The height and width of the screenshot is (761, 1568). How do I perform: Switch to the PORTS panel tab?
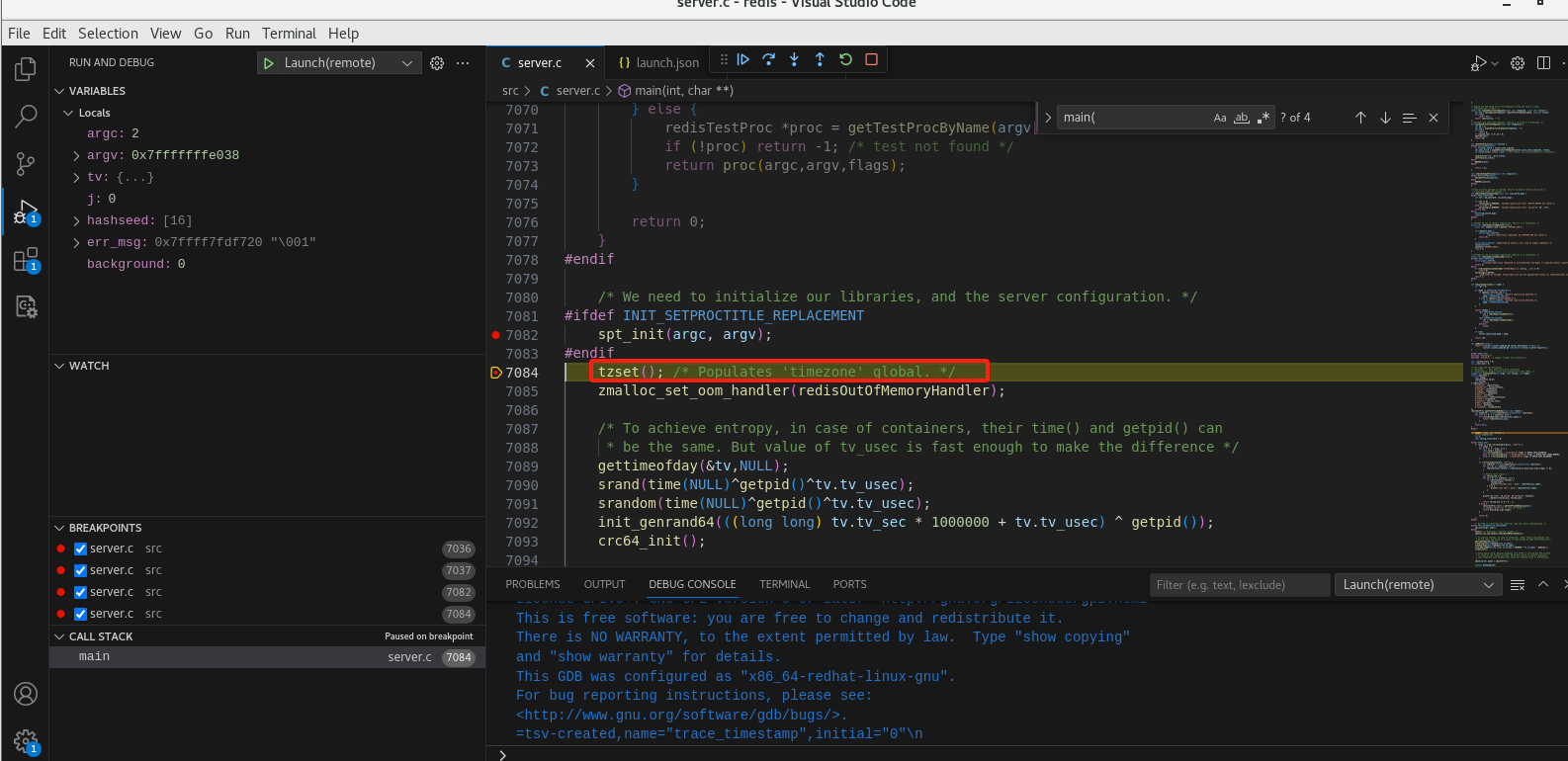[x=849, y=585]
